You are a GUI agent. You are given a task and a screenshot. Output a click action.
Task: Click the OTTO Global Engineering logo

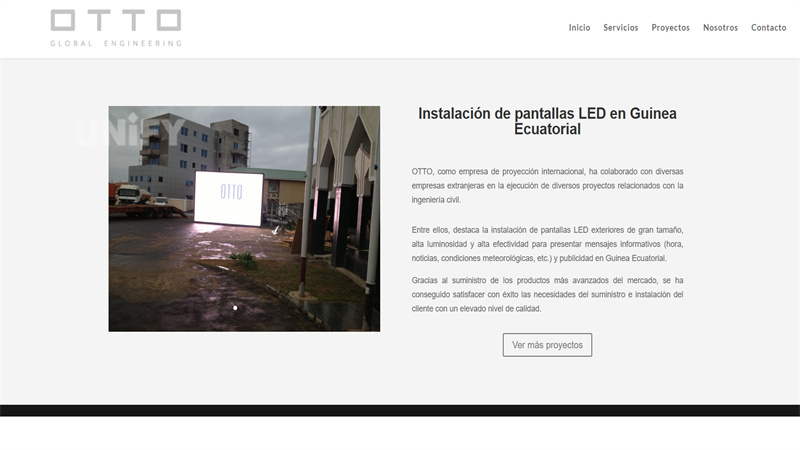(x=116, y=28)
